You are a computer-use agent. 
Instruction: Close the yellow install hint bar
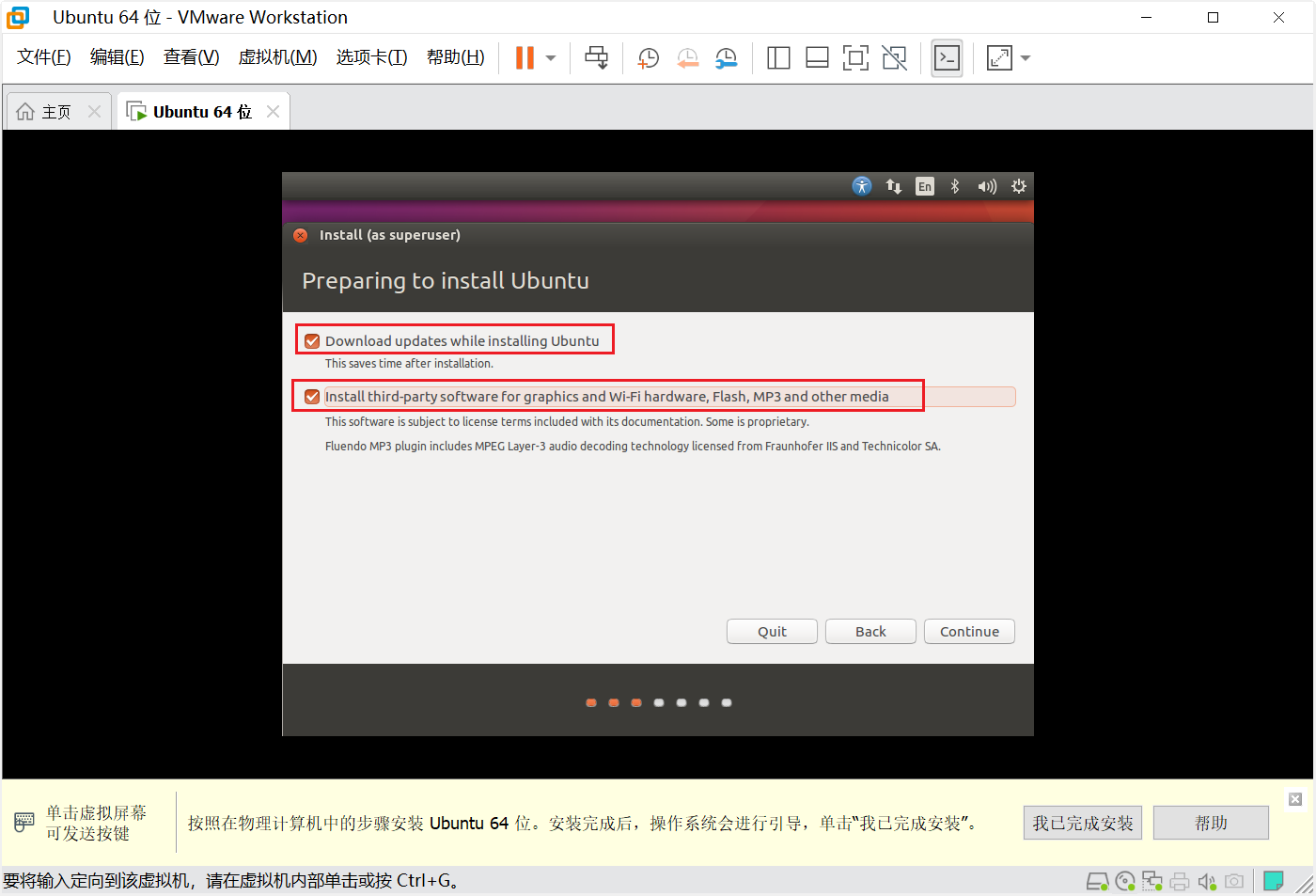(1295, 799)
